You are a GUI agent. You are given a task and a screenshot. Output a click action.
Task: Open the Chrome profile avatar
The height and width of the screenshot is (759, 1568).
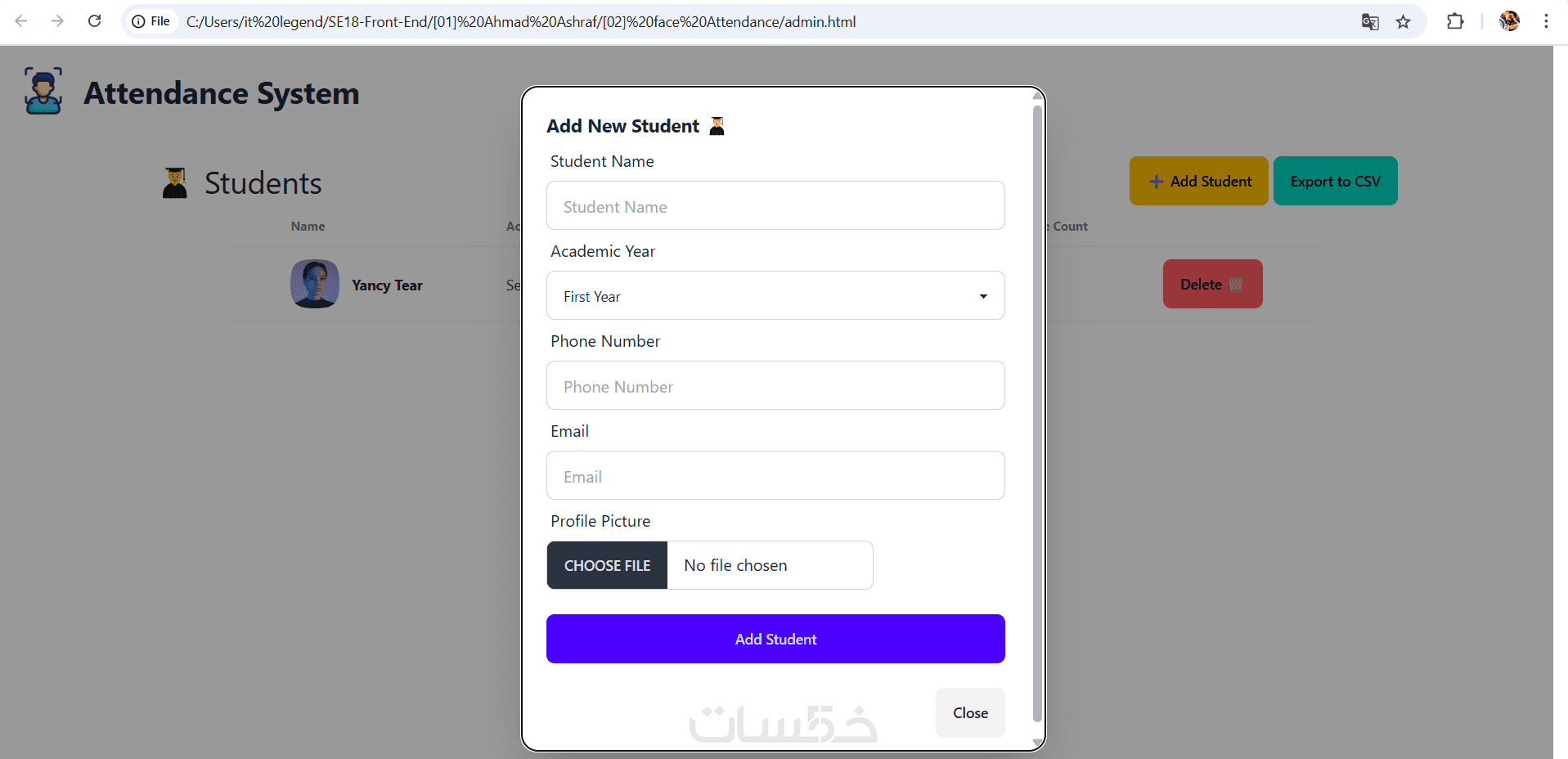coord(1509,21)
